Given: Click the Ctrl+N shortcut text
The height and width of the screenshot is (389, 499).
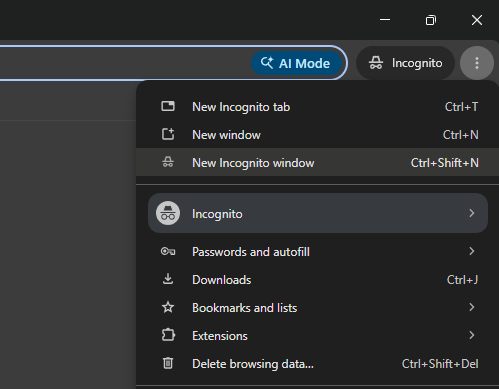Looking at the screenshot, I should 461,135.
